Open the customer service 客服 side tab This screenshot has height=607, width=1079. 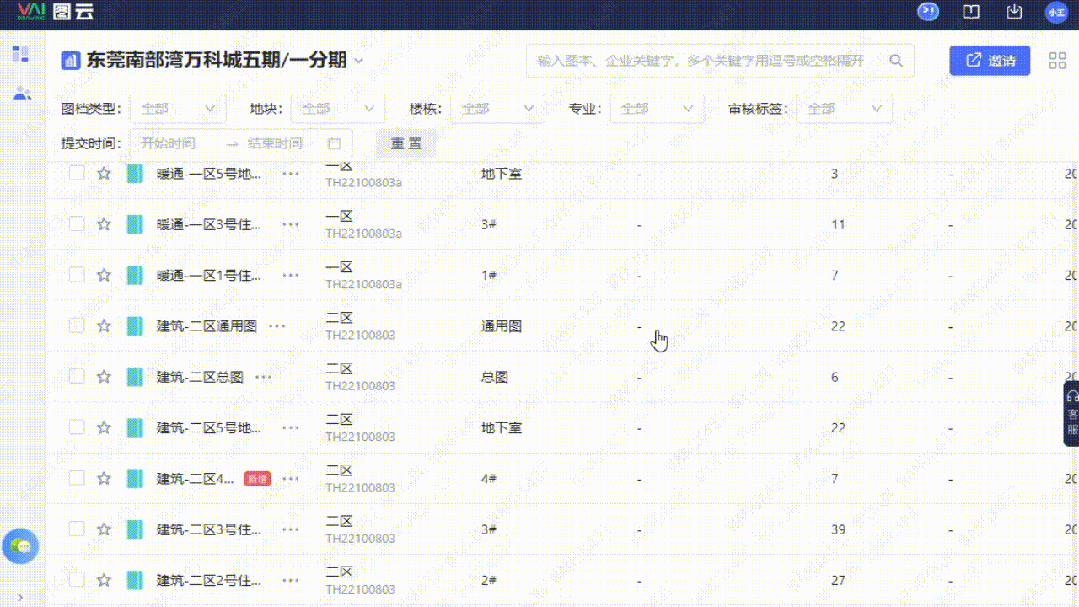click(1071, 412)
